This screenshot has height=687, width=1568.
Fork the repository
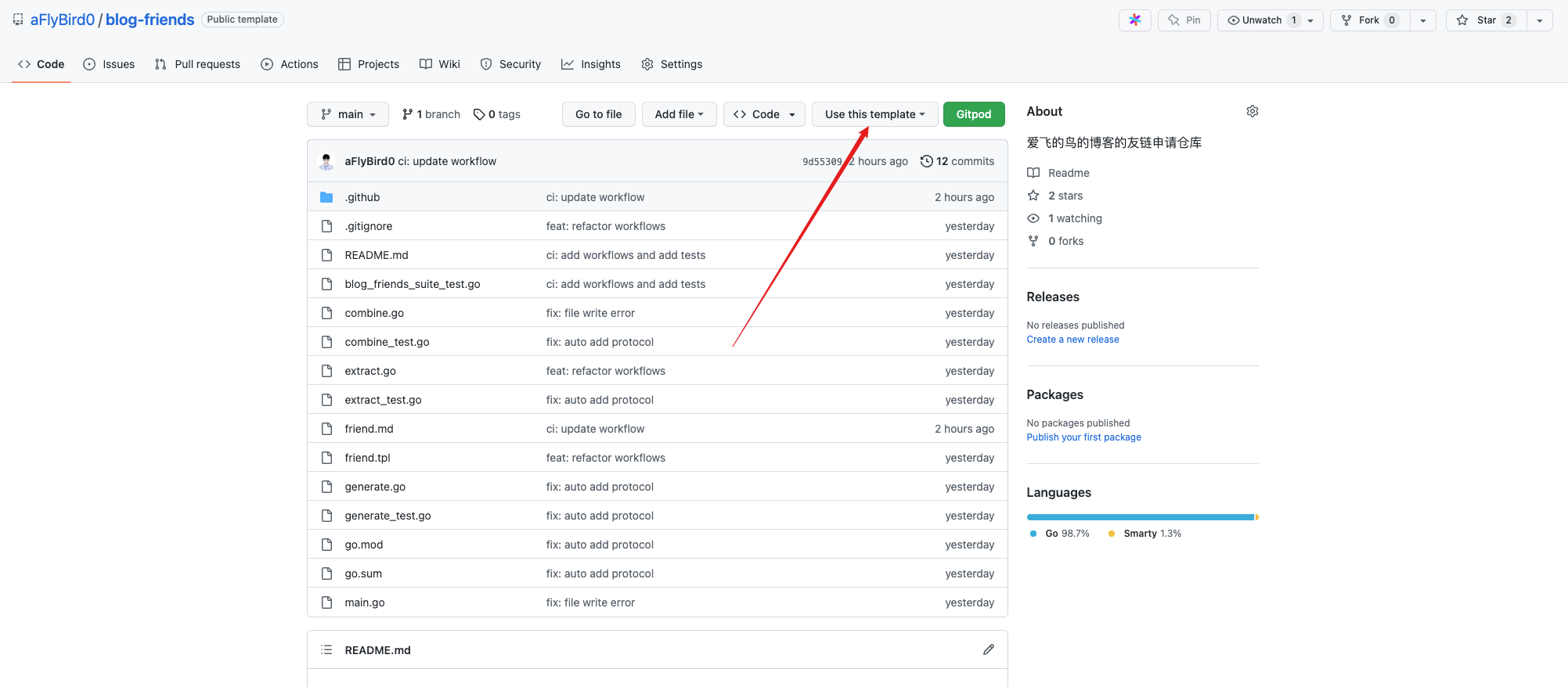click(1370, 20)
